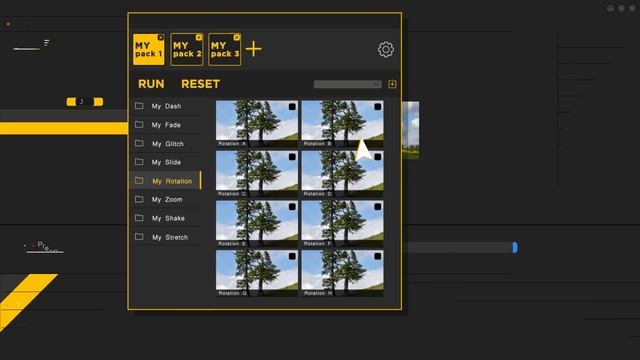Open the My Glitch category

(166, 144)
